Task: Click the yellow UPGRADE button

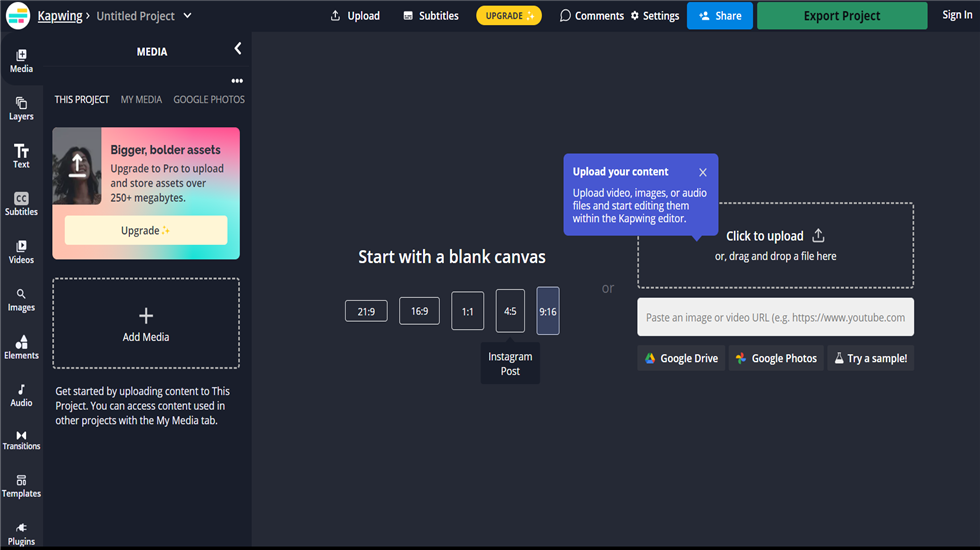Action: [509, 16]
